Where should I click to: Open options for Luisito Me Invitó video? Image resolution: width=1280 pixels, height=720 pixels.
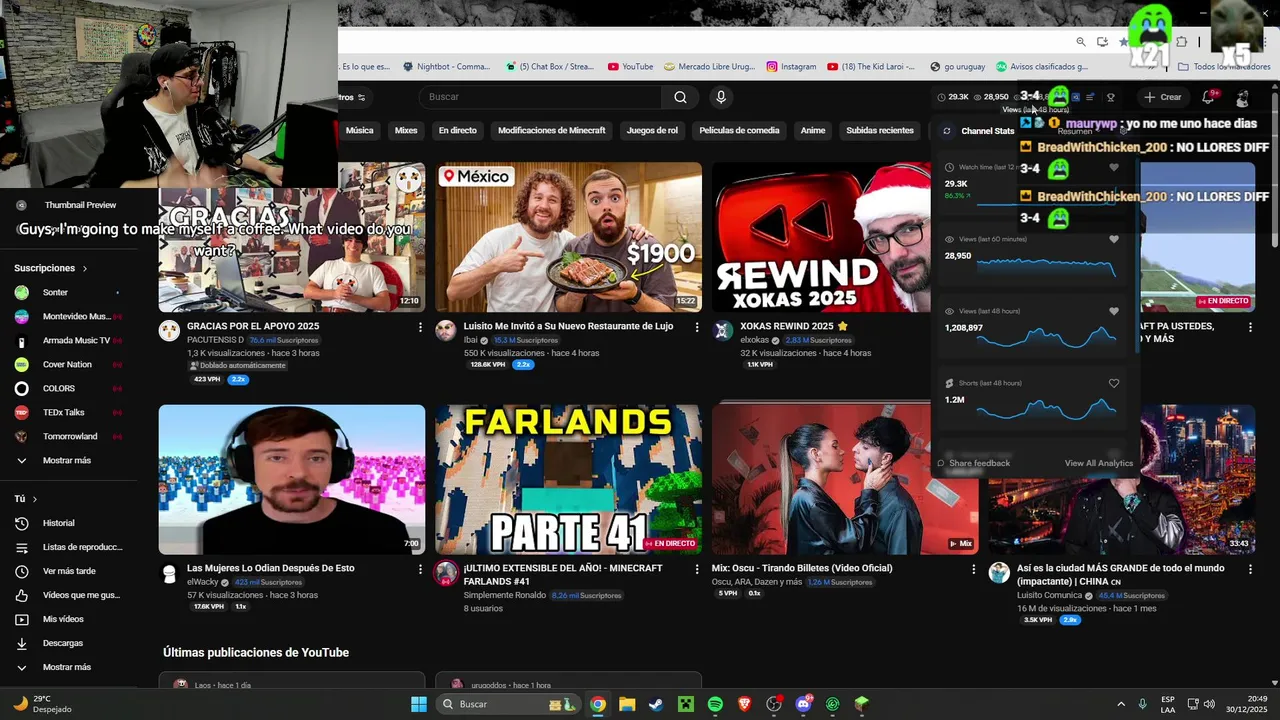pyautogui.click(x=697, y=327)
